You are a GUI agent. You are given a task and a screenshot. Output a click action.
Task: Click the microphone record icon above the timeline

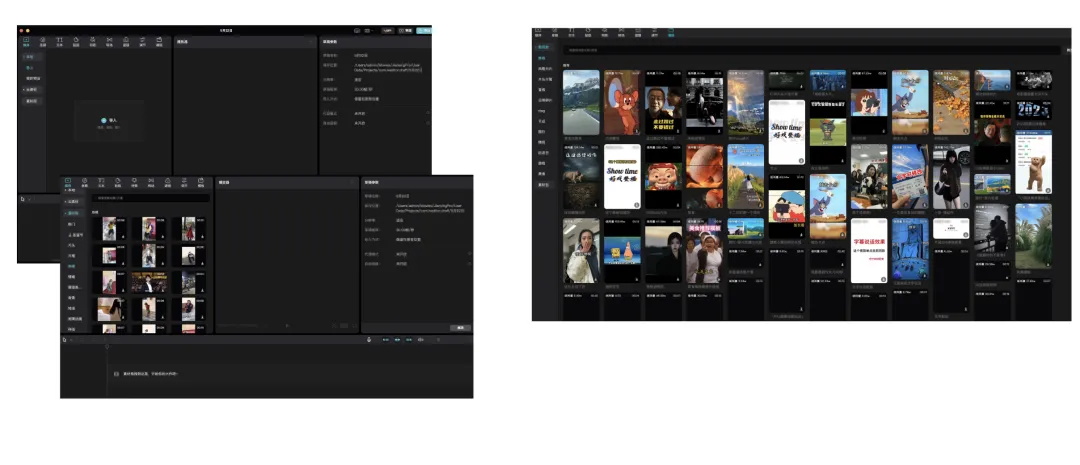[x=369, y=340]
